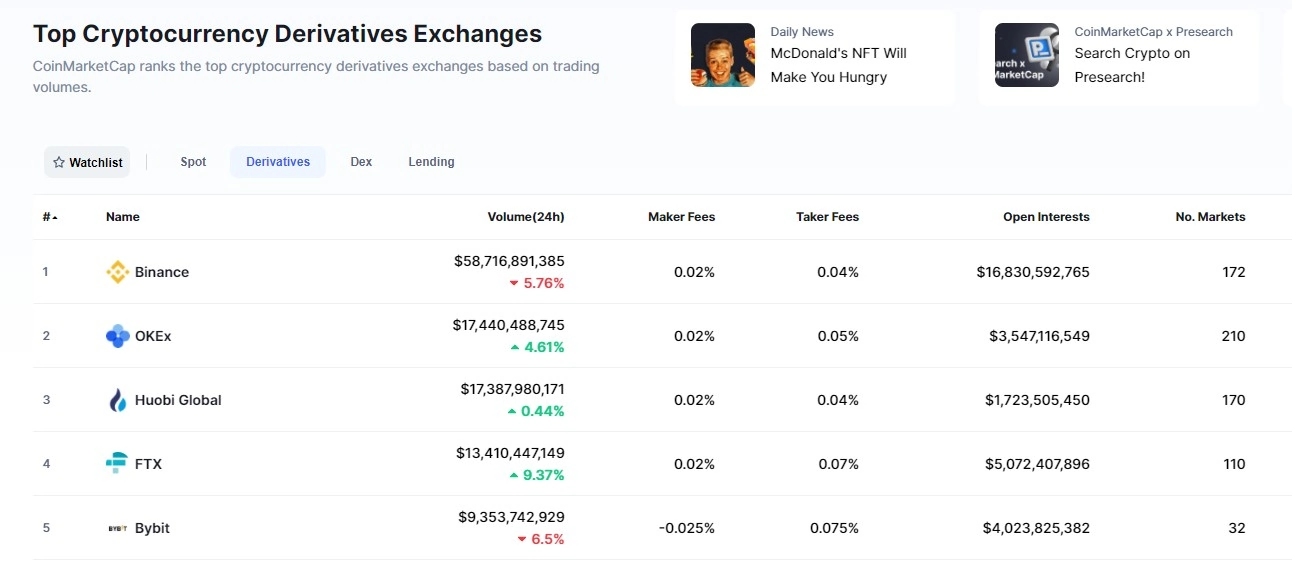The image size is (1292, 561).
Task: Sort by No. Markets column header
Action: pyautogui.click(x=1211, y=217)
